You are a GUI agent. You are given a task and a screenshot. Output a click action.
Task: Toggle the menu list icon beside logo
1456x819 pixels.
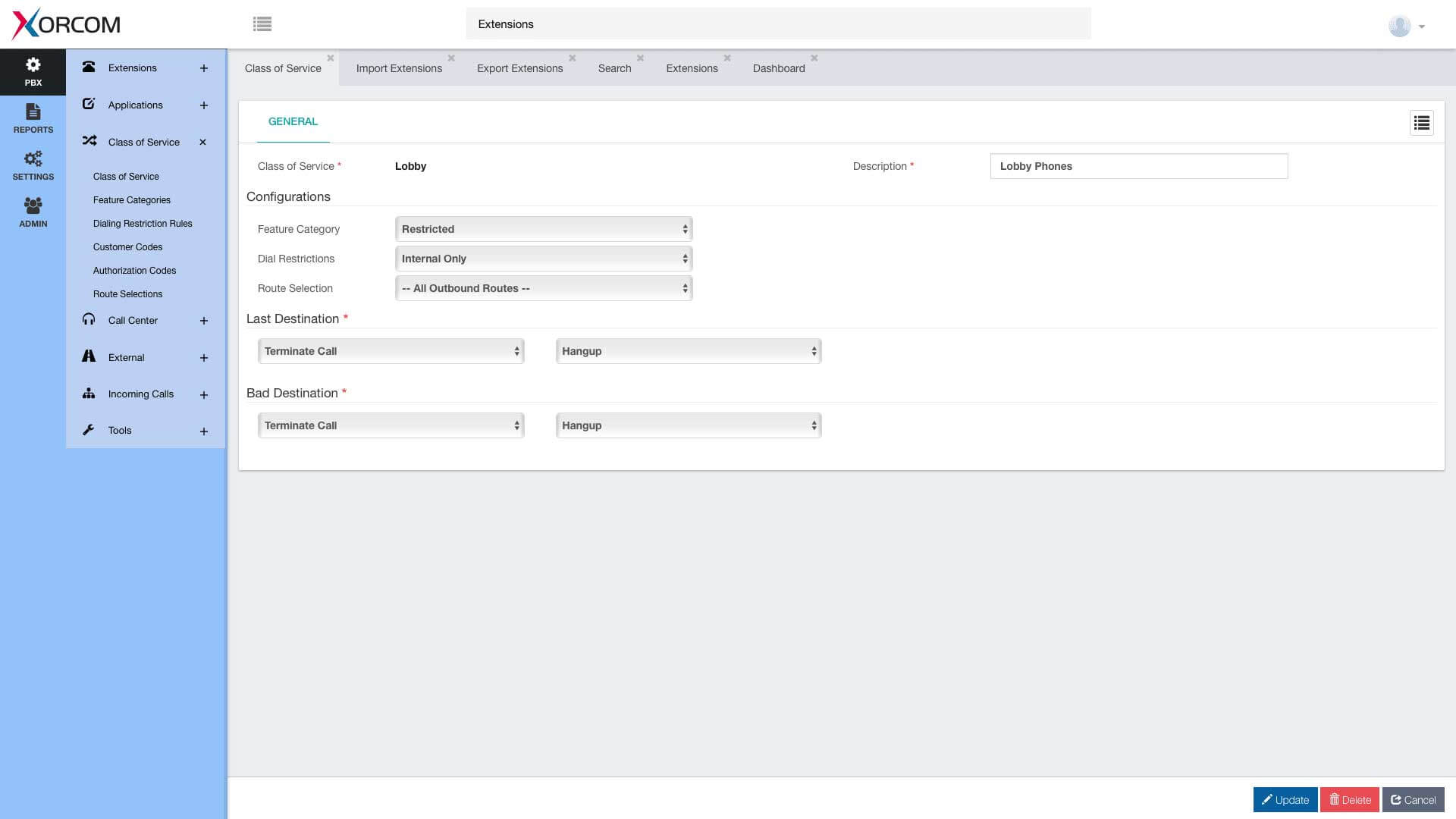point(262,24)
